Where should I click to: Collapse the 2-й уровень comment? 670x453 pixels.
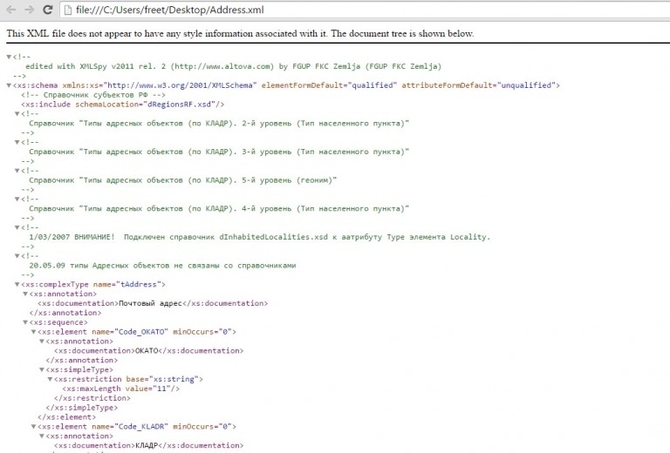[17, 114]
